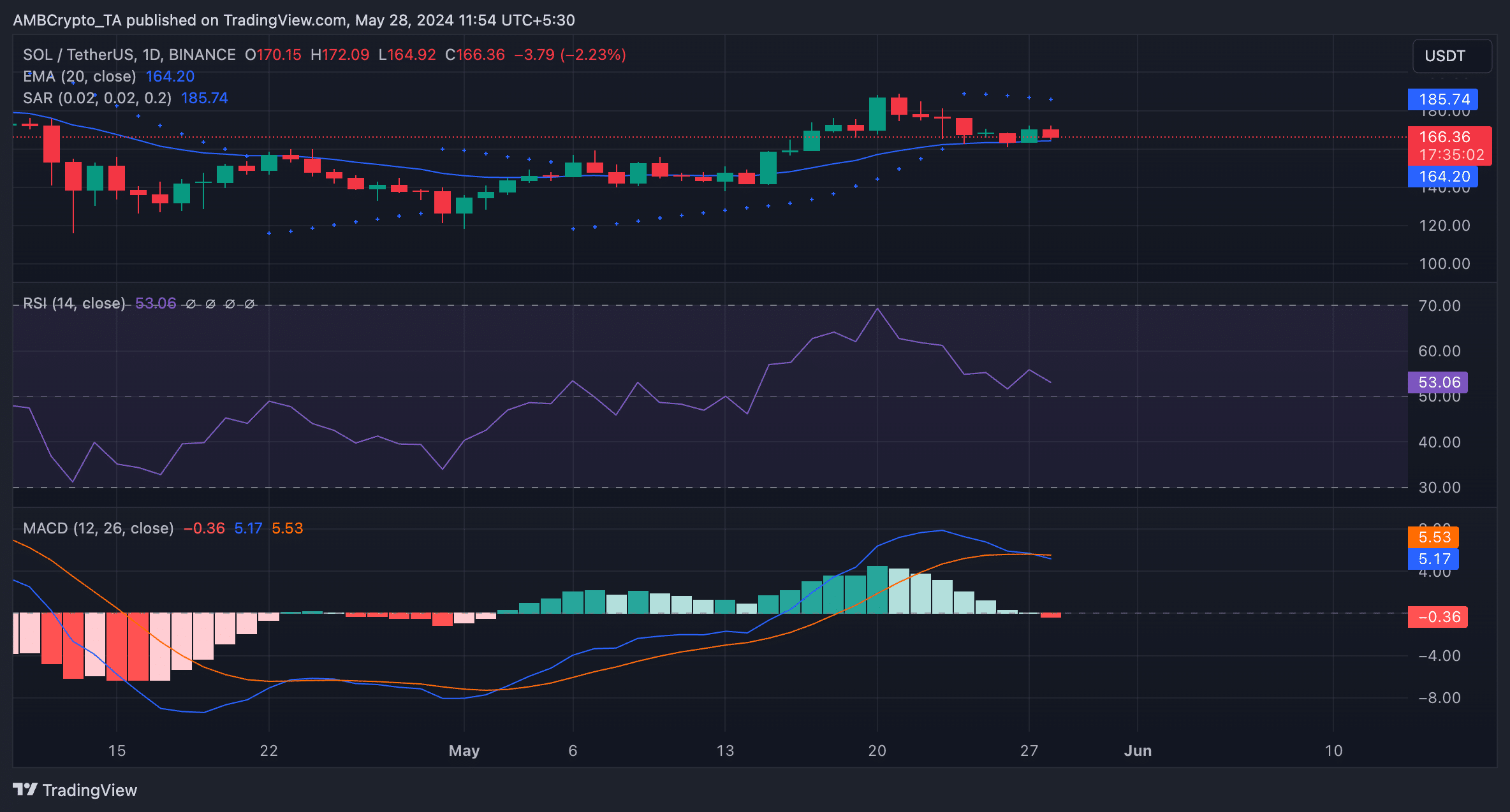Click the high price H172.09
The width and height of the screenshot is (1510, 812).
[340, 55]
